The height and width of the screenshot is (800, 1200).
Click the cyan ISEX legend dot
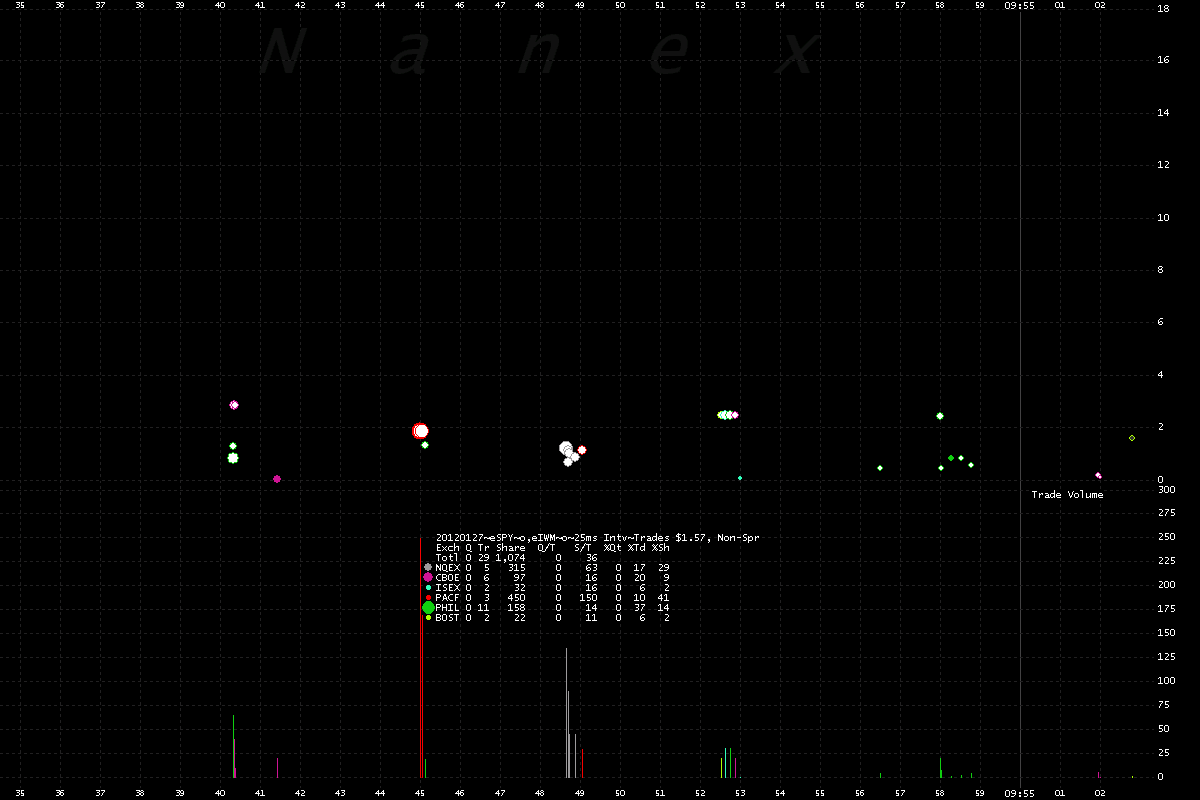click(428, 587)
